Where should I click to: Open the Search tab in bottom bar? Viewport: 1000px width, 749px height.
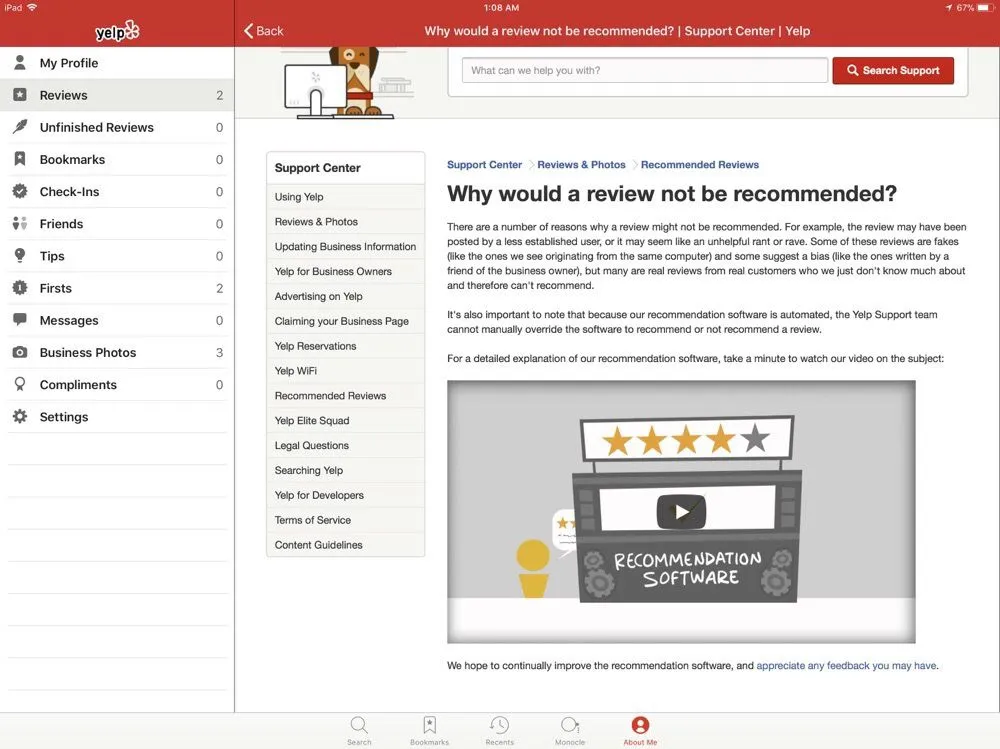359,730
